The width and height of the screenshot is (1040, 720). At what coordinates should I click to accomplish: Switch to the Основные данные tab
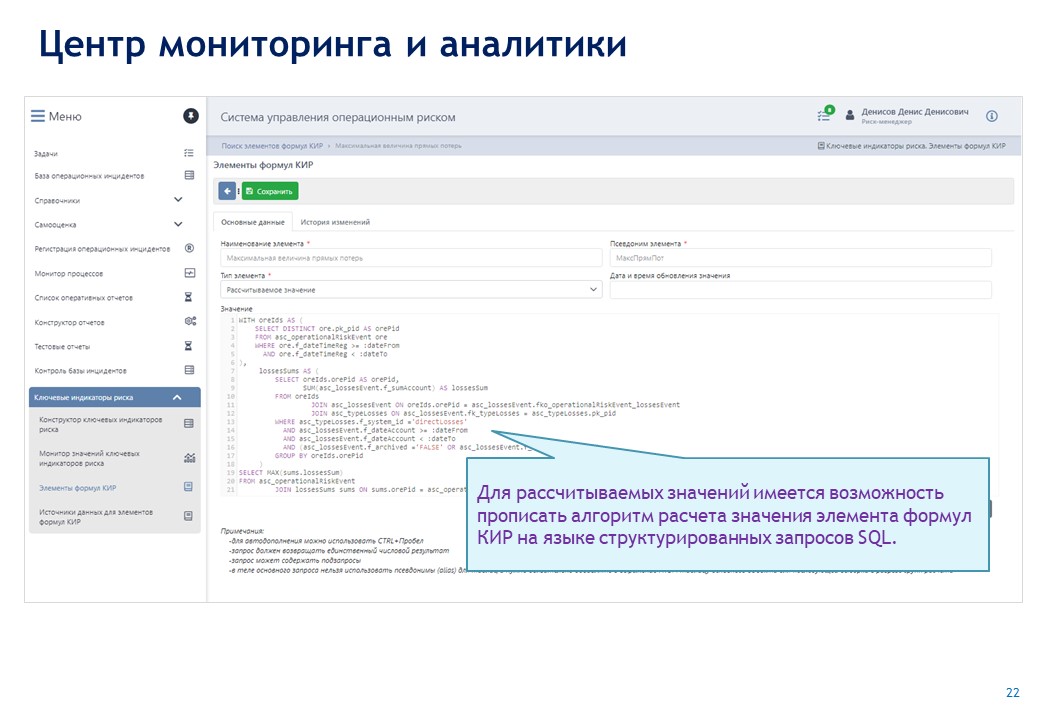[x=253, y=222]
